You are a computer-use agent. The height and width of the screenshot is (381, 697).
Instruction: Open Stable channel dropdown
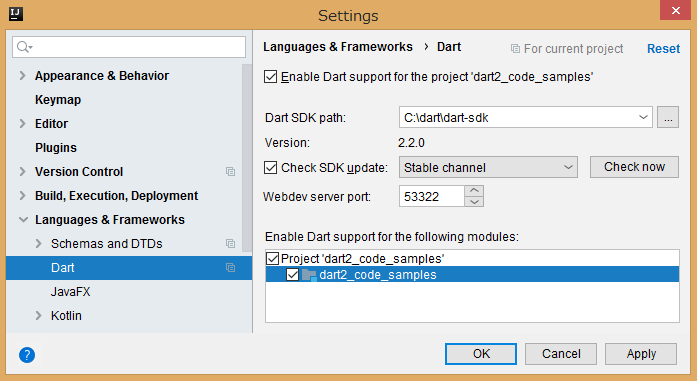pos(568,168)
